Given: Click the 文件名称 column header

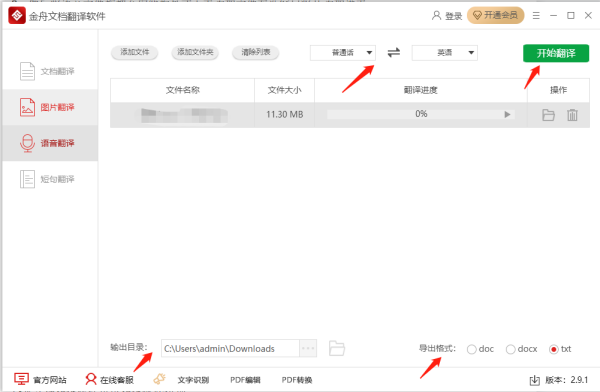Looking at the screenshot, I should (183, 90).
